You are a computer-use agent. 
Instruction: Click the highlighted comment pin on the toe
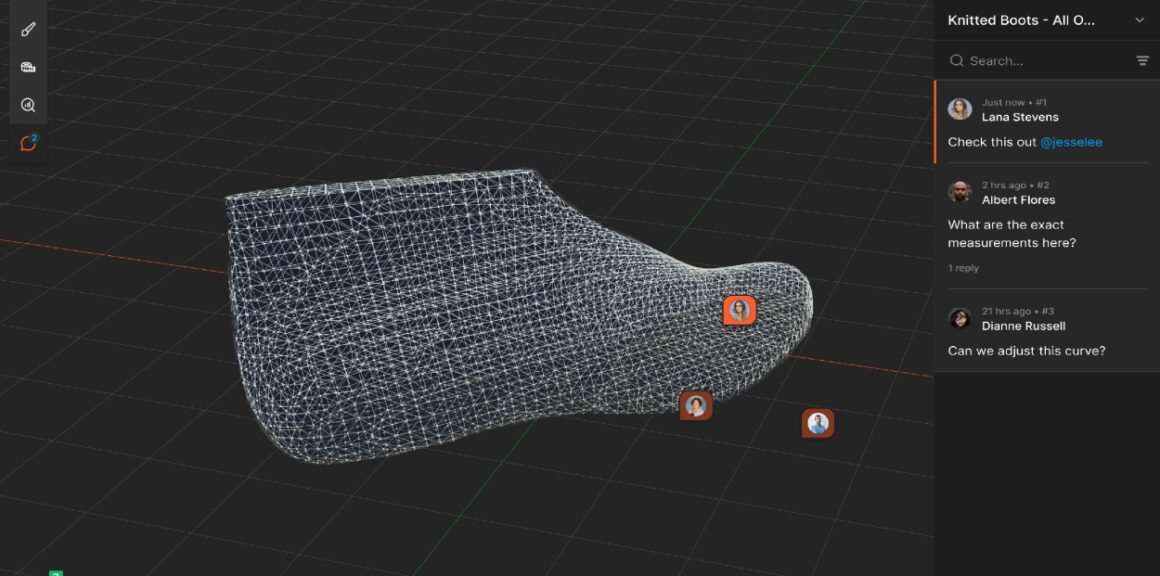739,310
